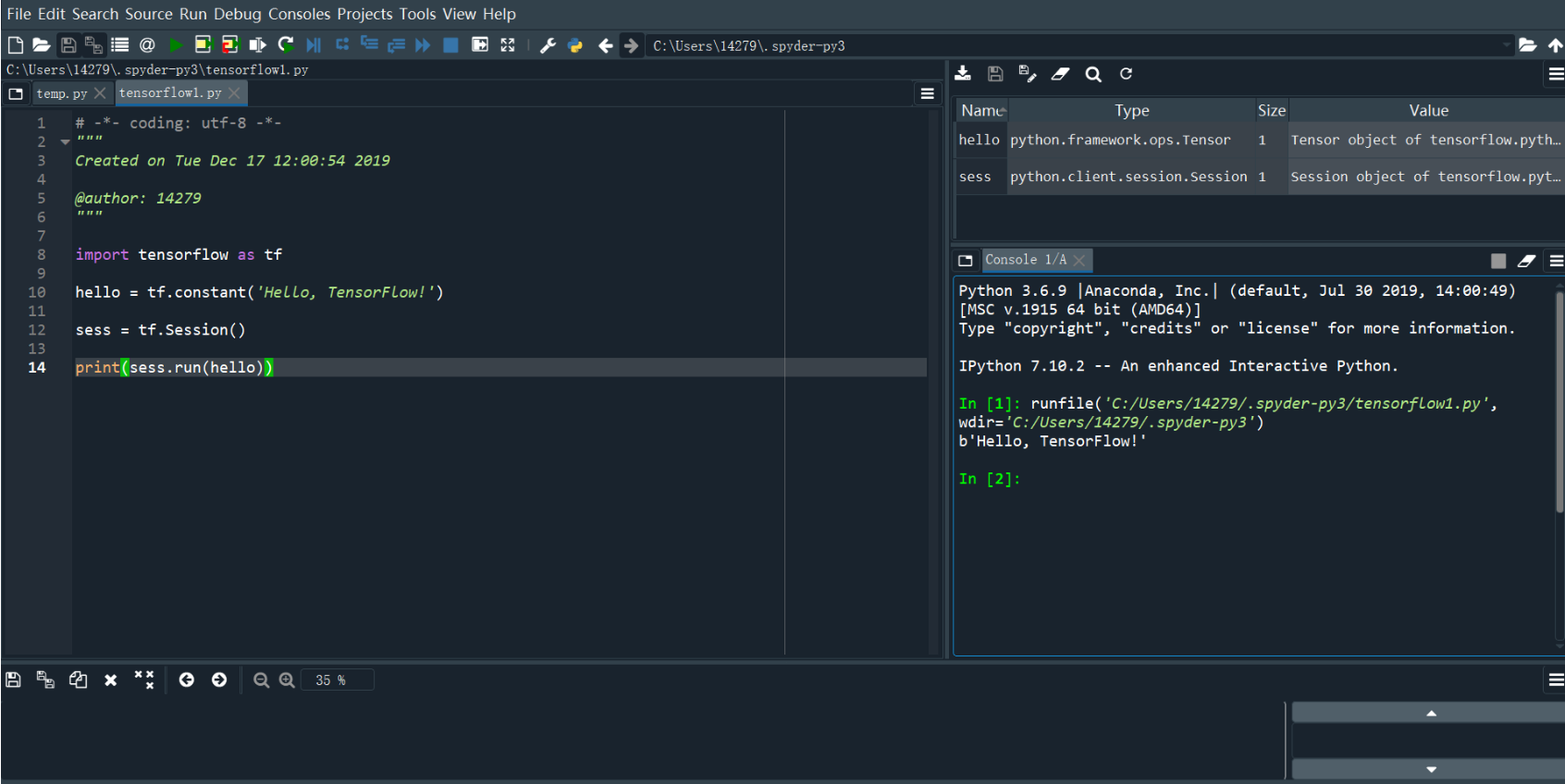Close the Console 1/A tab
This screenshot has height=784, width=1565.
tap(1079, 261)
